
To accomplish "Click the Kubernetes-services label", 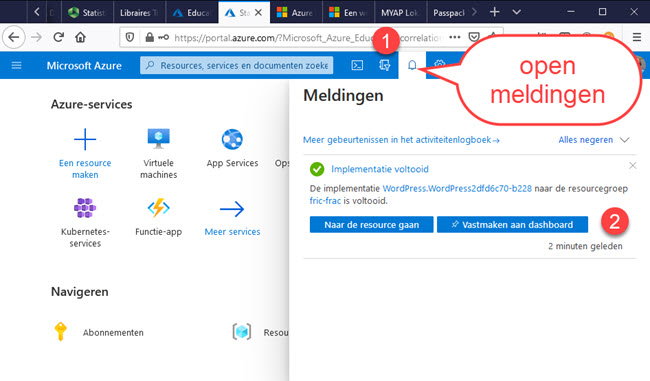I will pyautogui.click(x=85, y=238).
